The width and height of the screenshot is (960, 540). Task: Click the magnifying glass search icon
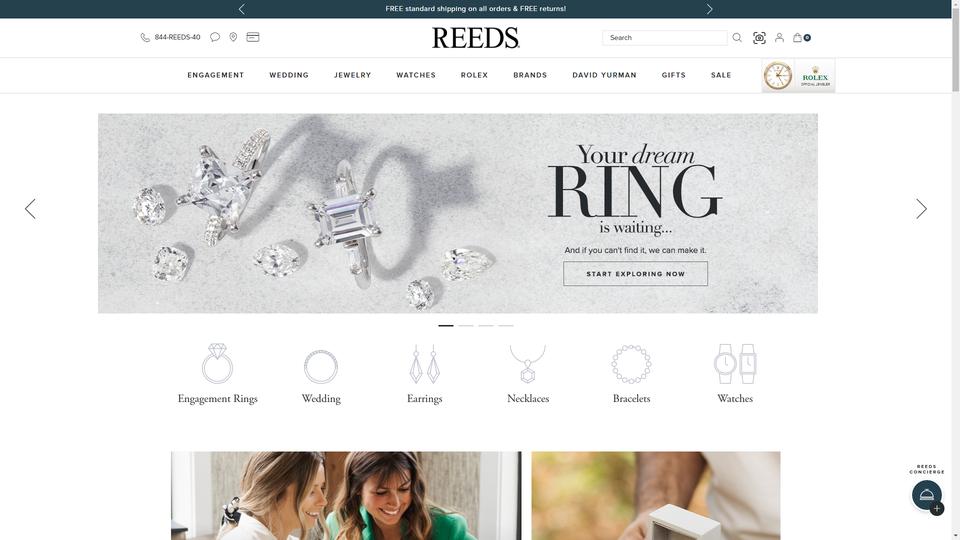[x=737, y=38]
